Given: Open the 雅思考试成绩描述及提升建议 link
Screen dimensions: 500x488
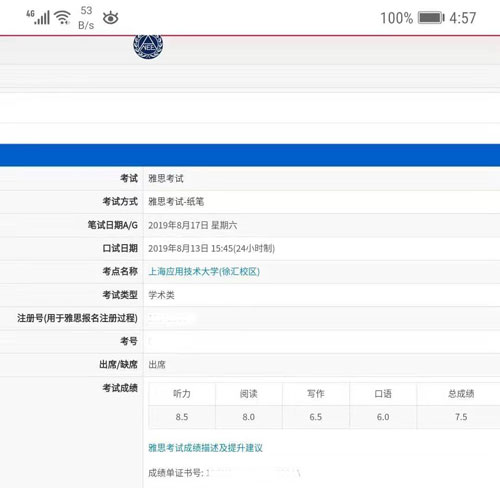Looking at the screenshot, I should click(205, 448).
